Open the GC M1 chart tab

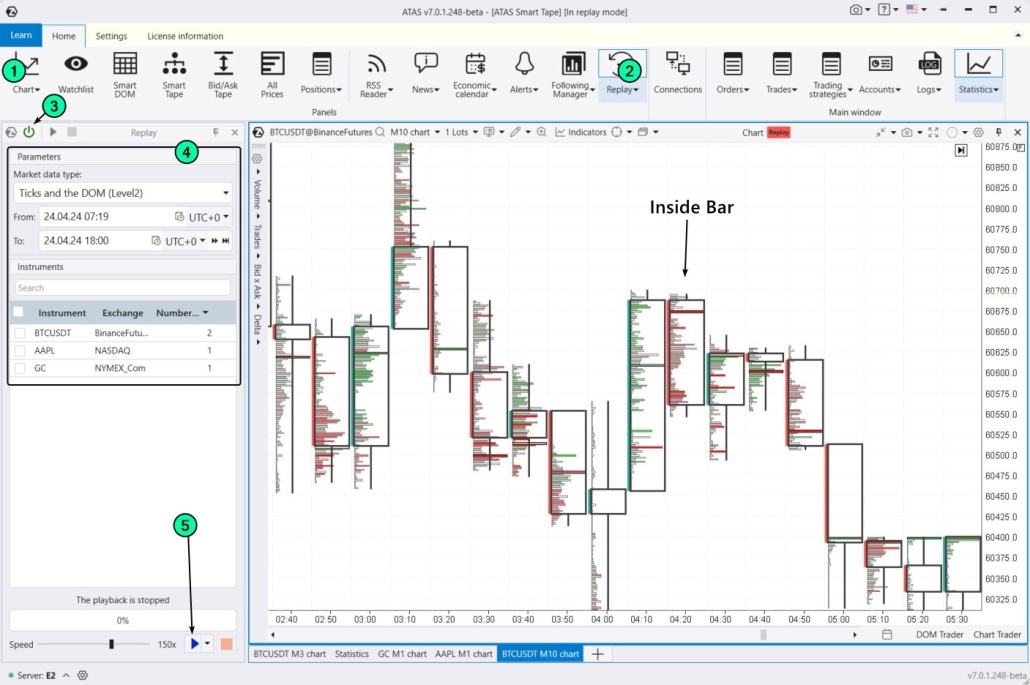403,653
